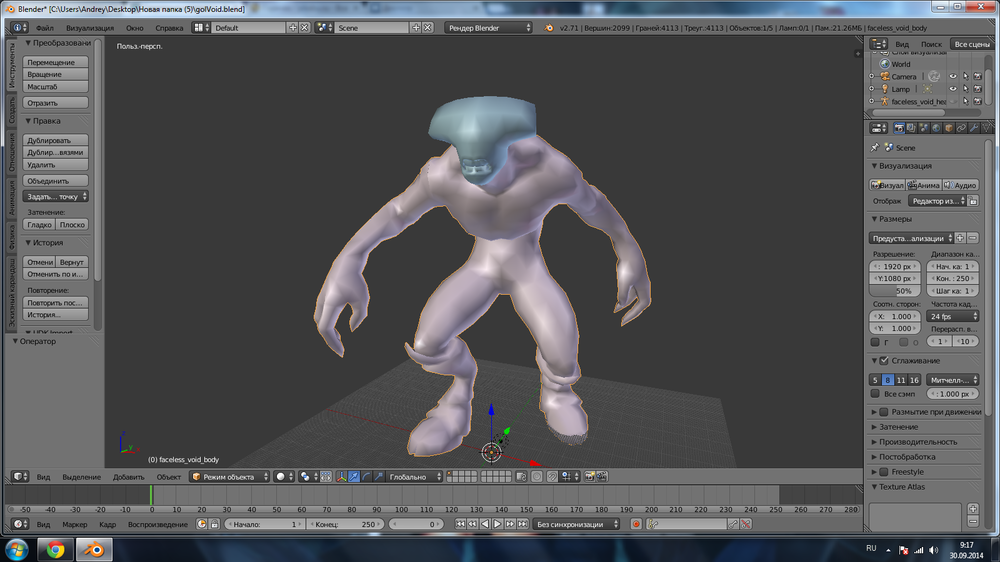Open Google Chrome from the taskbar
The height and width of the screenshot is (562, 1000).
tap(55, 549)
